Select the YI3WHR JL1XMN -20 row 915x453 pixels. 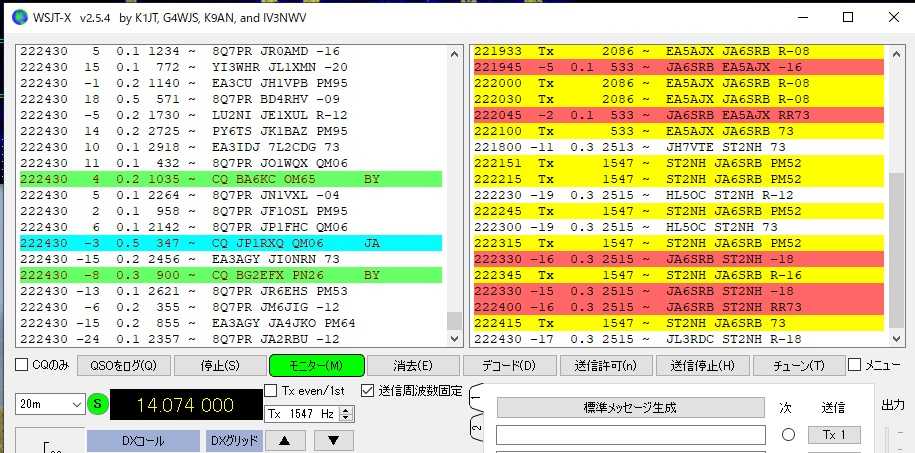[231, 67]
